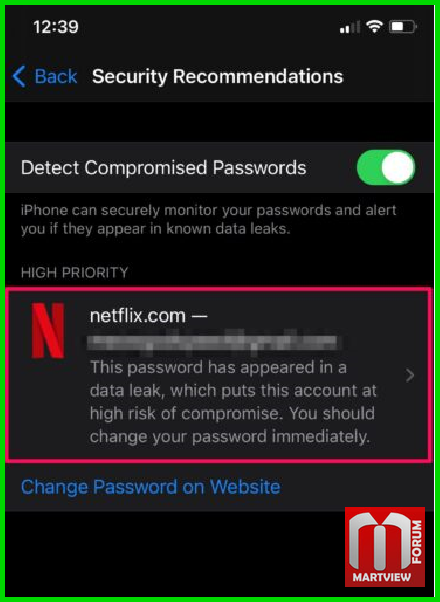Tap the battery indicator icon
This screenshot has width=440, height=602.
(x=403, y=27)
